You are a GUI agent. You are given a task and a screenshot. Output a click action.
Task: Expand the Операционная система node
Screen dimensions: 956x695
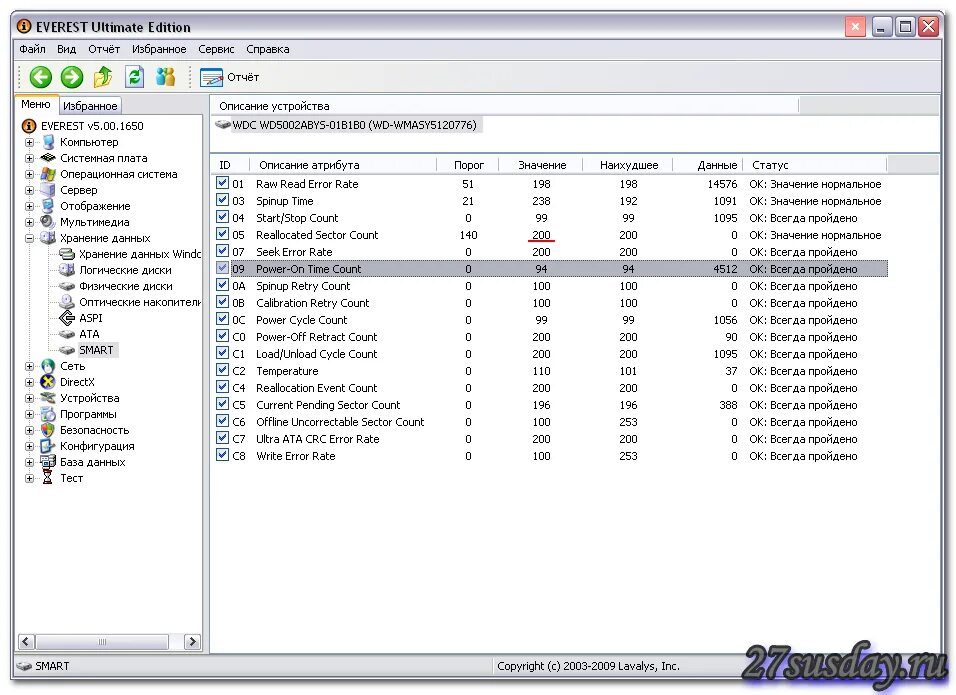click(x=29, y=174)
